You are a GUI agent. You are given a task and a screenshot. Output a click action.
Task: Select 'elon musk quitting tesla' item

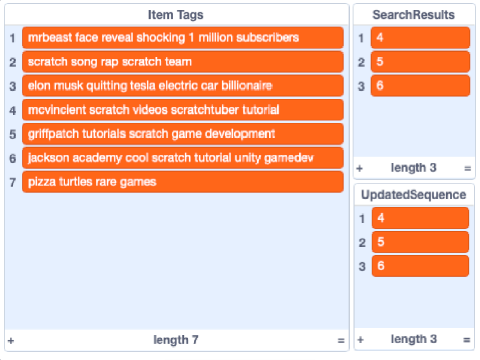click(x=183, y=86)
